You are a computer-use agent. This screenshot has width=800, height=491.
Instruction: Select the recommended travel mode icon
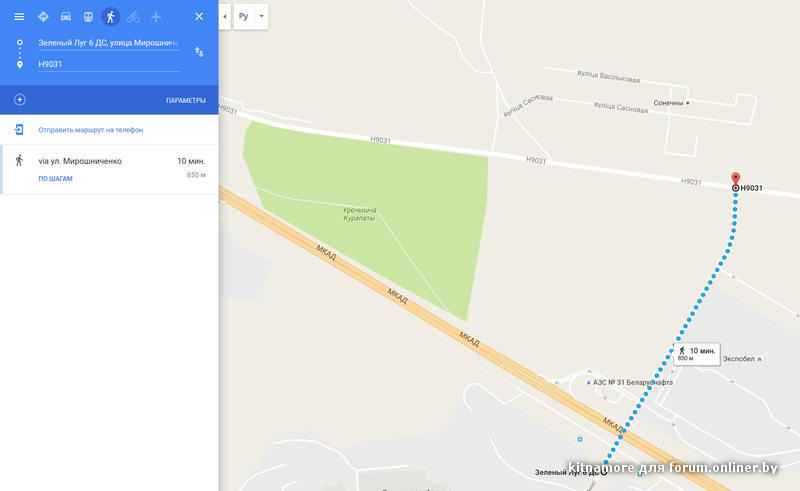(x=43, y=17)
